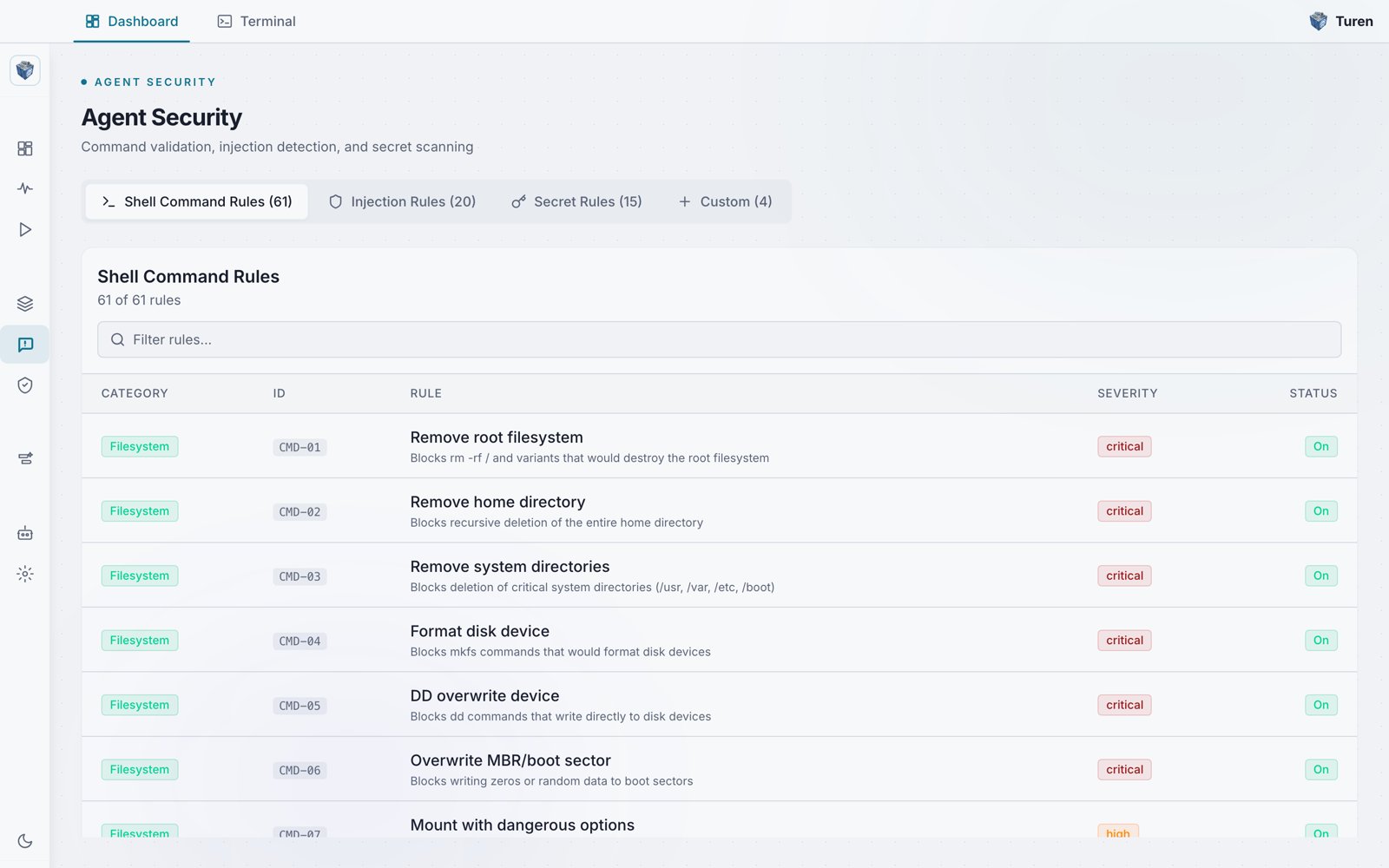Click the Turen logo in the sidebar
Viewport: 1389px width, 868px height.
tap(25, 70)
